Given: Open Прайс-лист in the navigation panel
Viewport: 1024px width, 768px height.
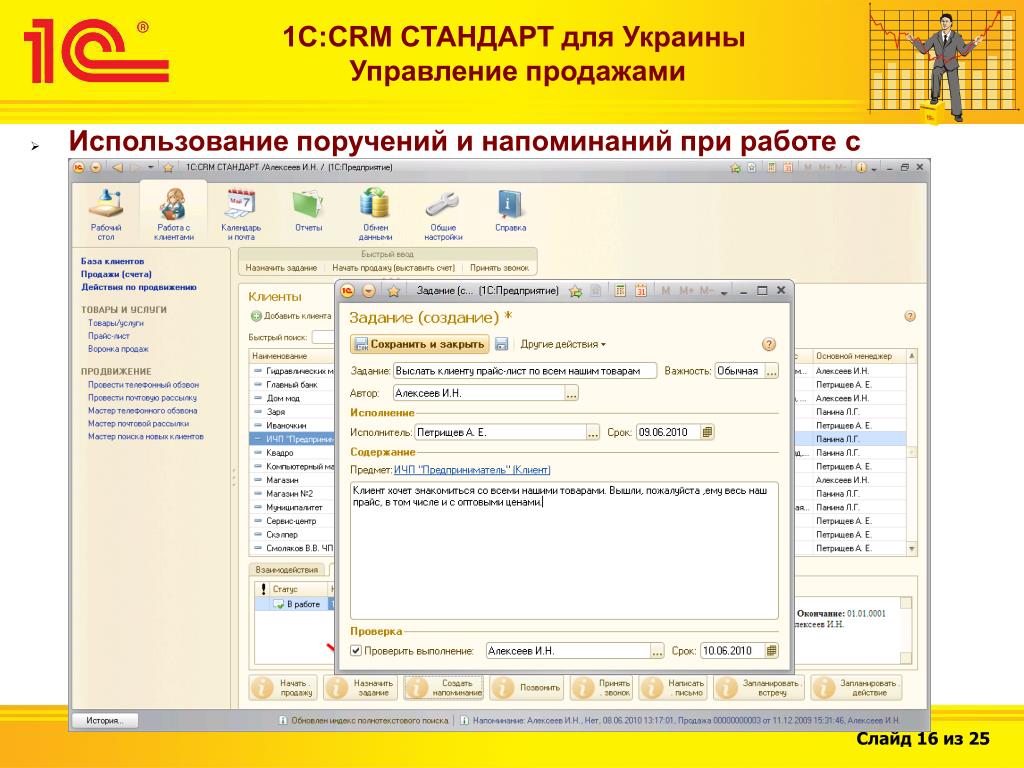Looking at the screenshot, I should click(108, 336).
